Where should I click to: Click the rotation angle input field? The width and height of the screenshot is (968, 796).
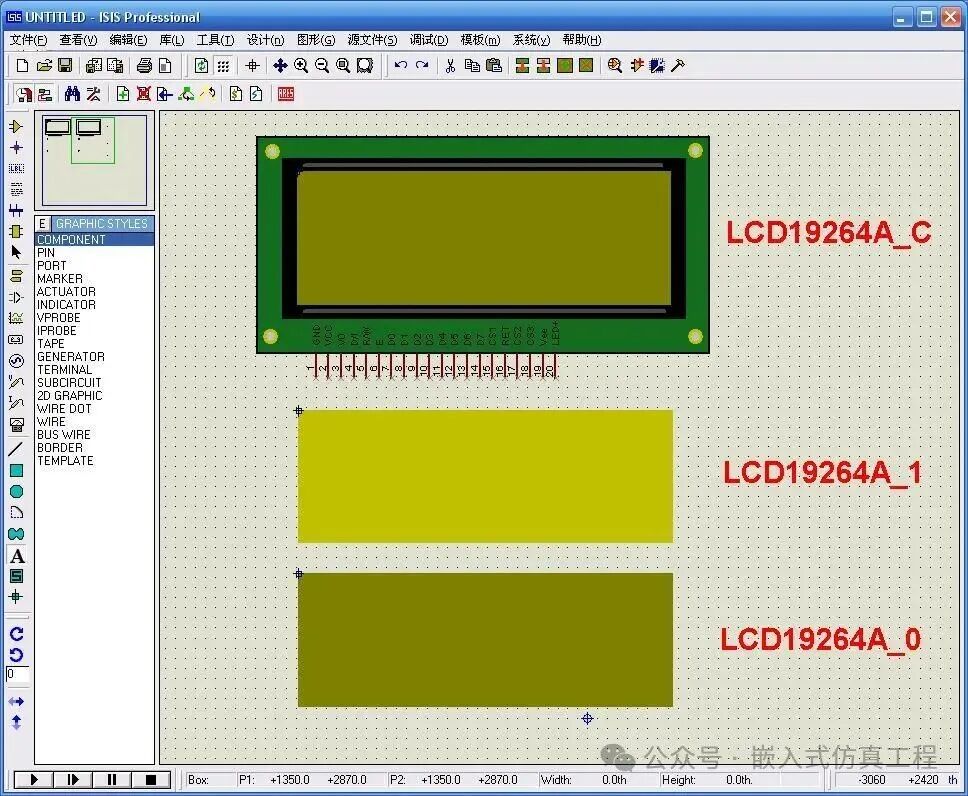(x=17, y=674)
